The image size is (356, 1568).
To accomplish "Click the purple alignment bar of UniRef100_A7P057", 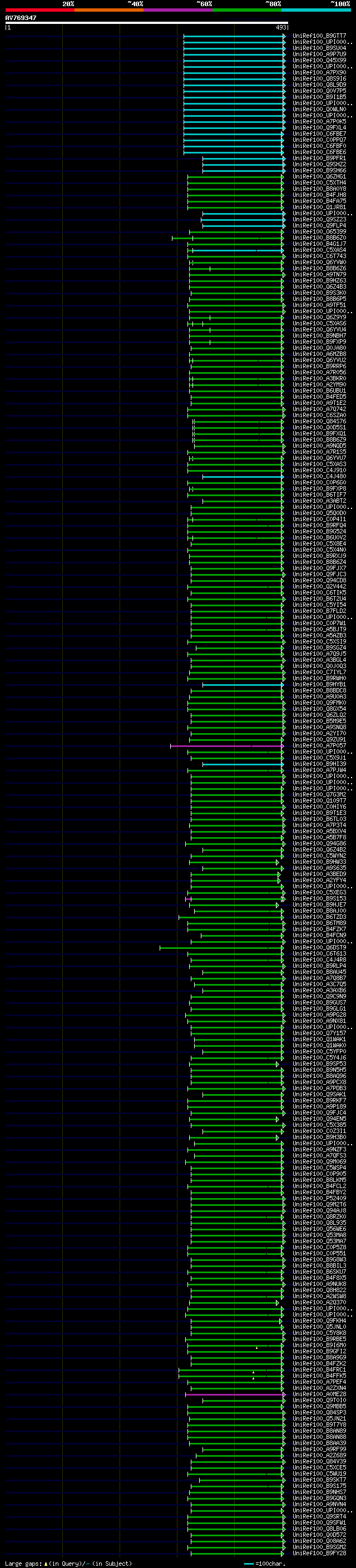I will 227,746.
